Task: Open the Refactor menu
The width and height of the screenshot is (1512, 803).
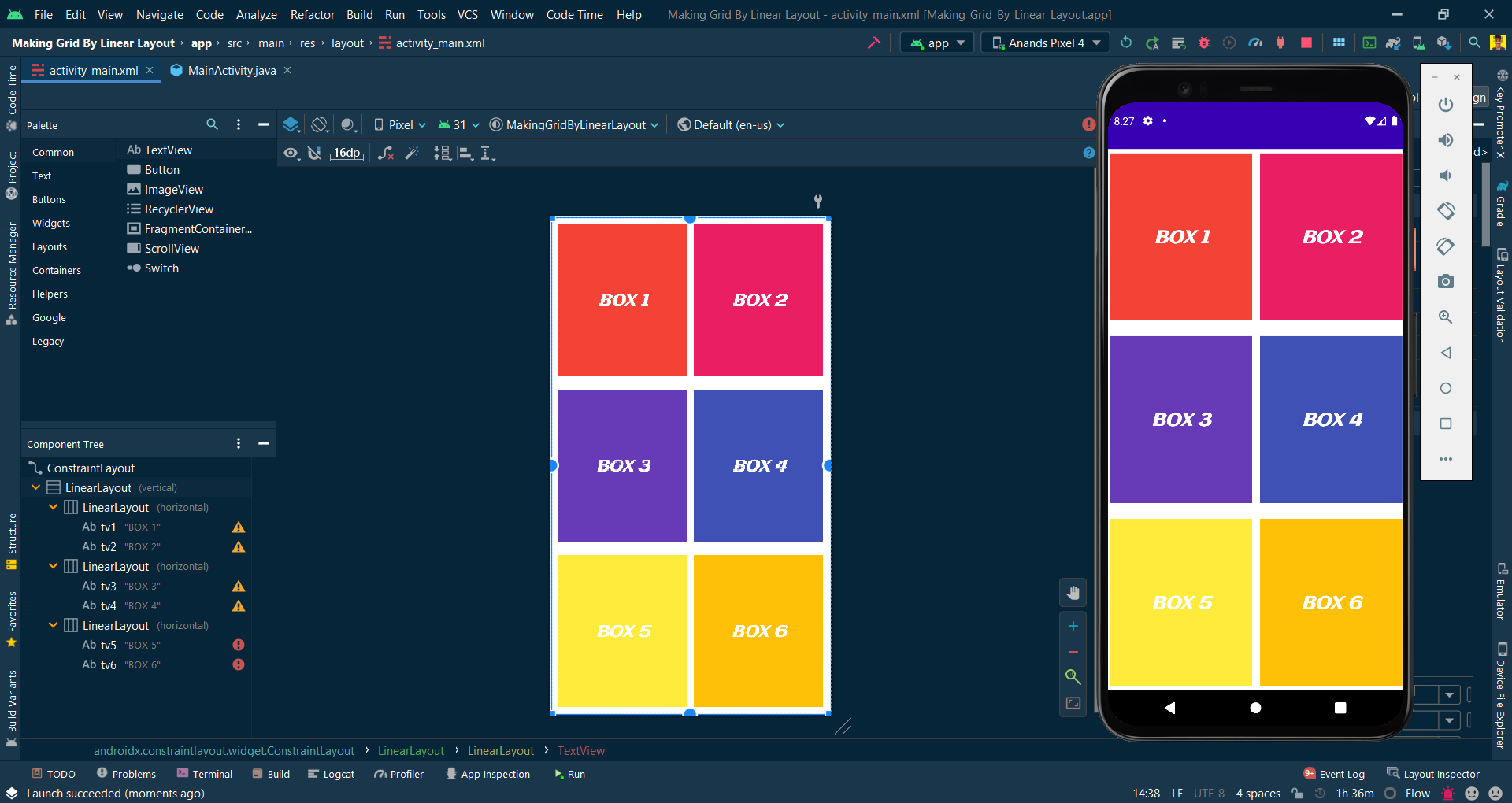Action: (312, 14)
